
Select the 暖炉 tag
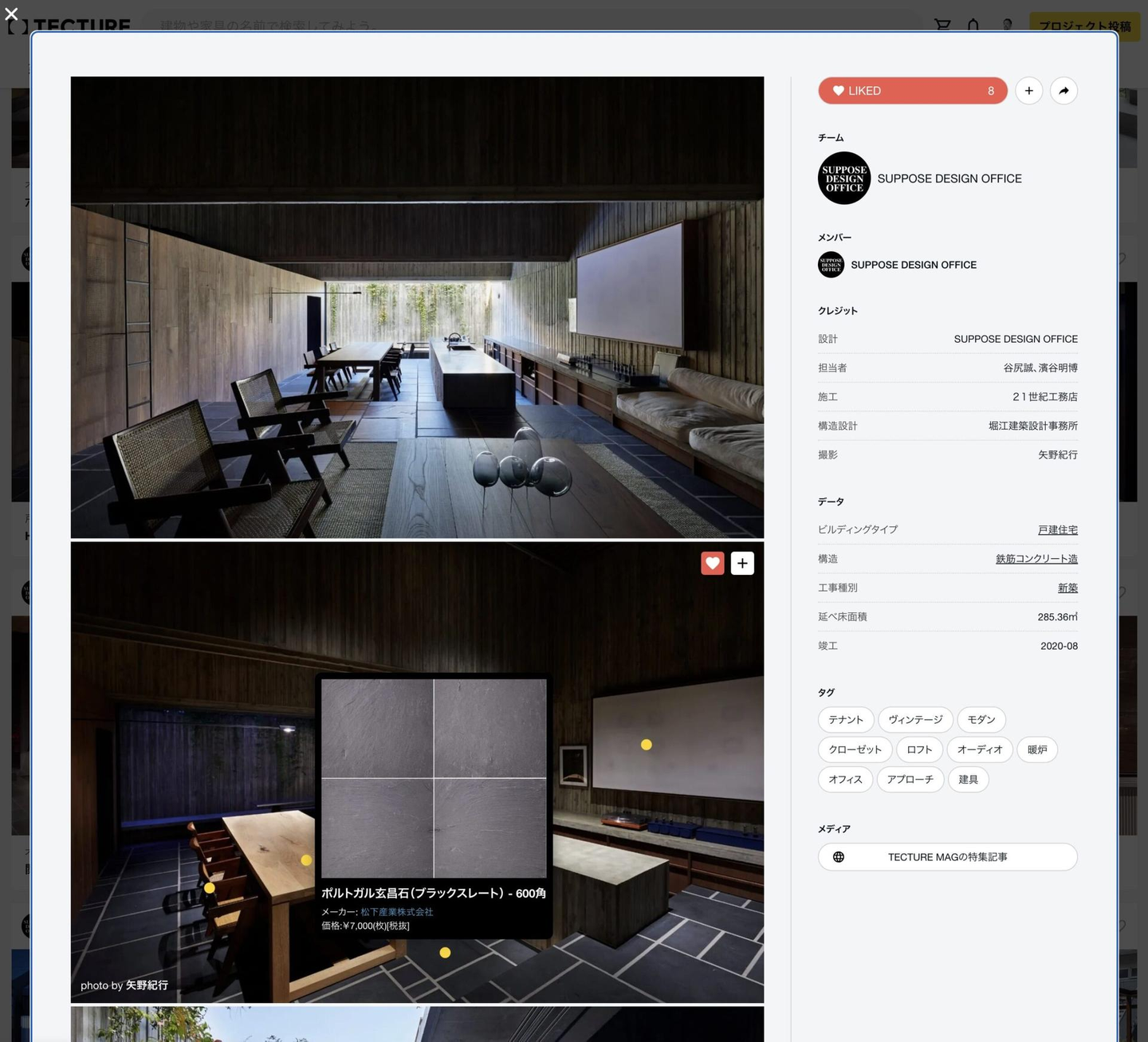tap(1037, 749)
